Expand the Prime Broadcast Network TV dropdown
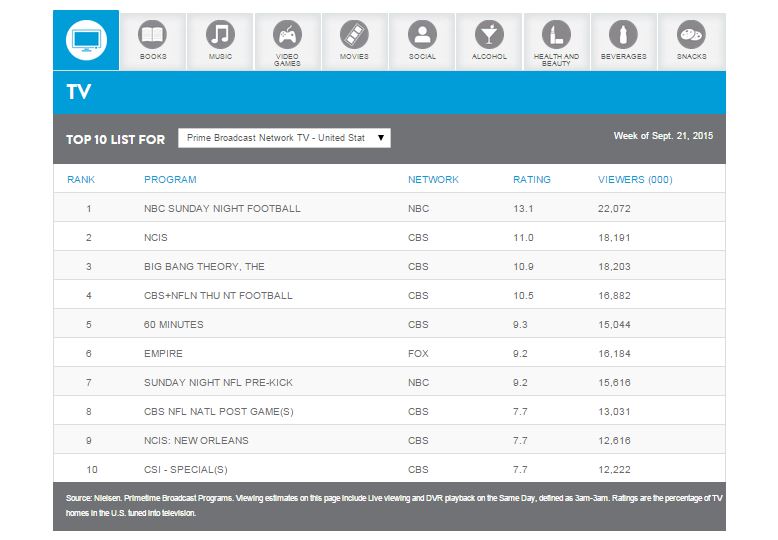The width and height of the screenshot is (778, 540). coord(284,138)
